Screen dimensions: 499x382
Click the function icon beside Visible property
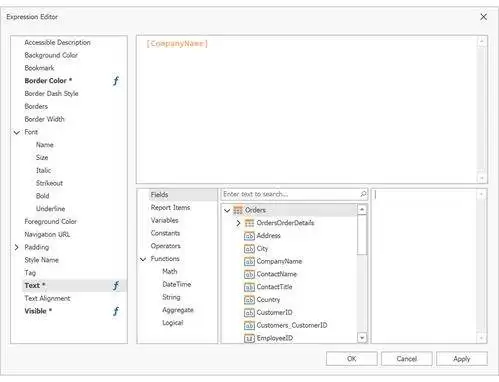(x=116, y=311)
